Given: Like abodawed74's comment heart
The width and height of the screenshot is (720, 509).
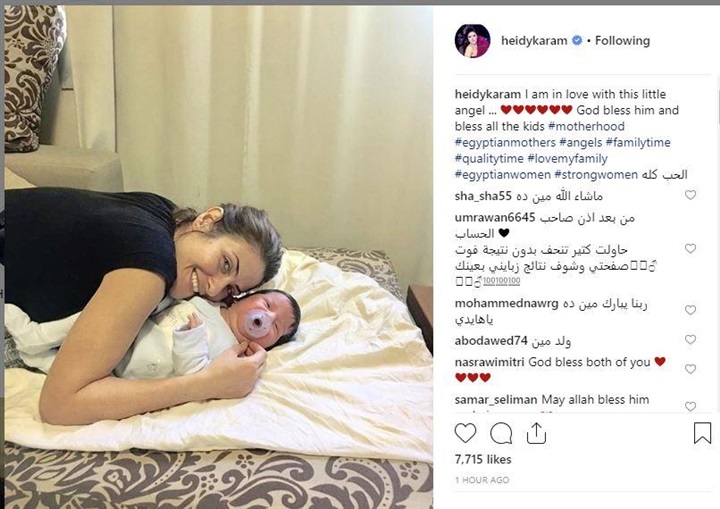Looking at the screenshot, I should 690,340.
